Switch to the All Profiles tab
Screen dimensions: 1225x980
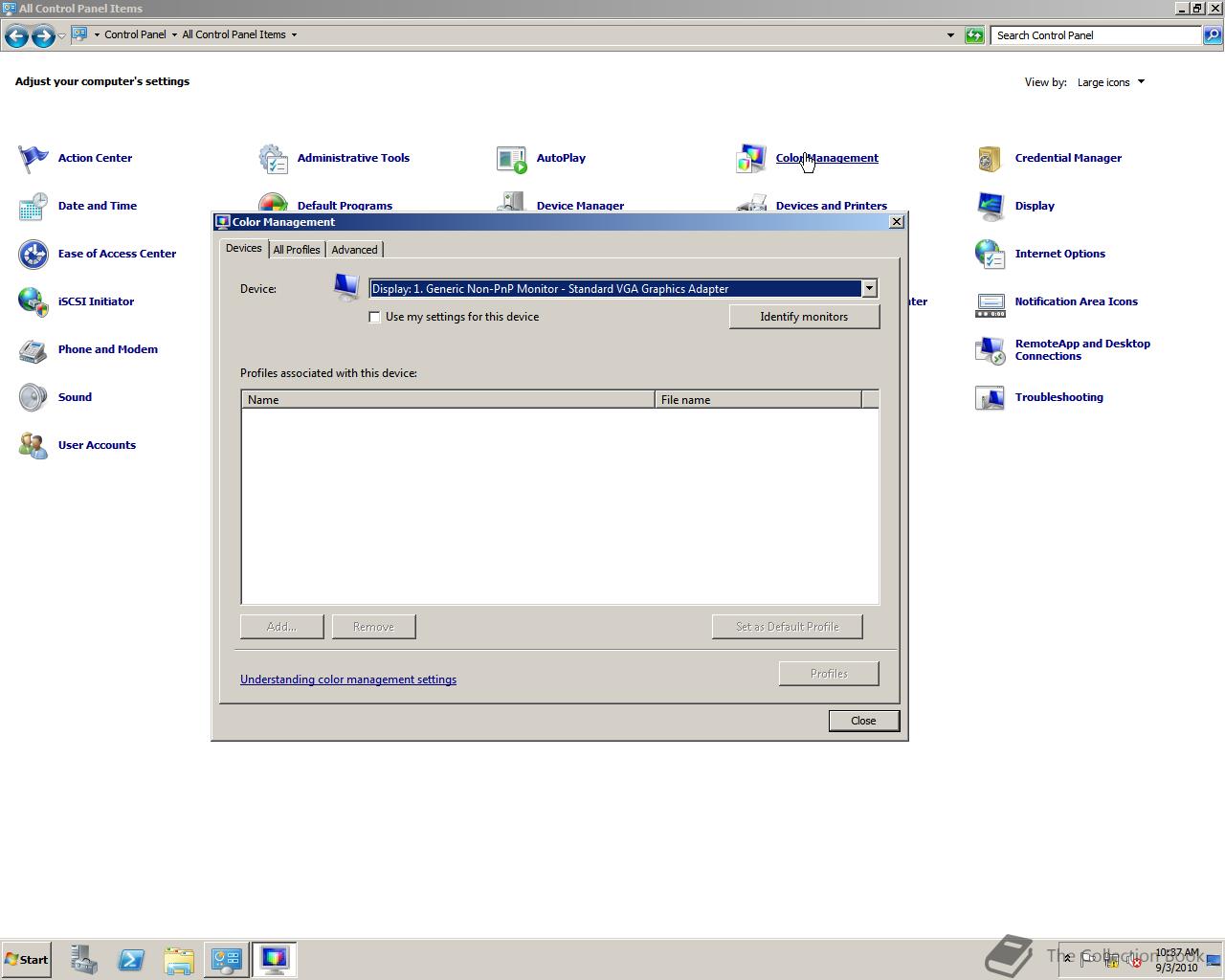(x=297, y=250)
